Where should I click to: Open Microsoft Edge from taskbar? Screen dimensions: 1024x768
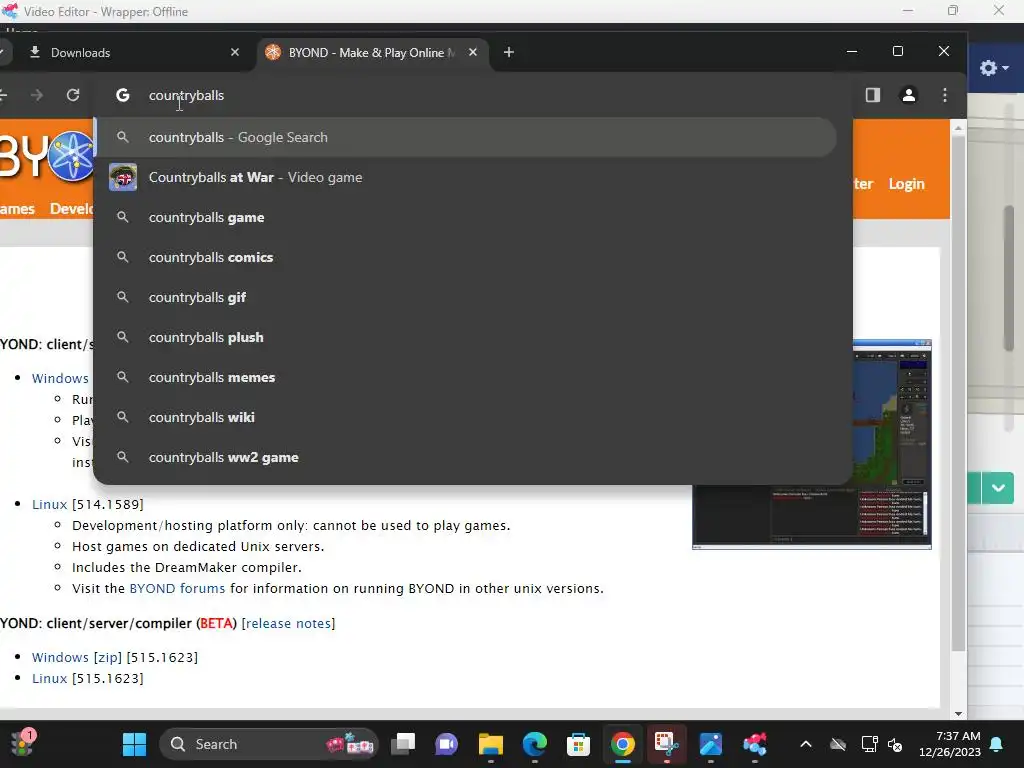(534, 744)
